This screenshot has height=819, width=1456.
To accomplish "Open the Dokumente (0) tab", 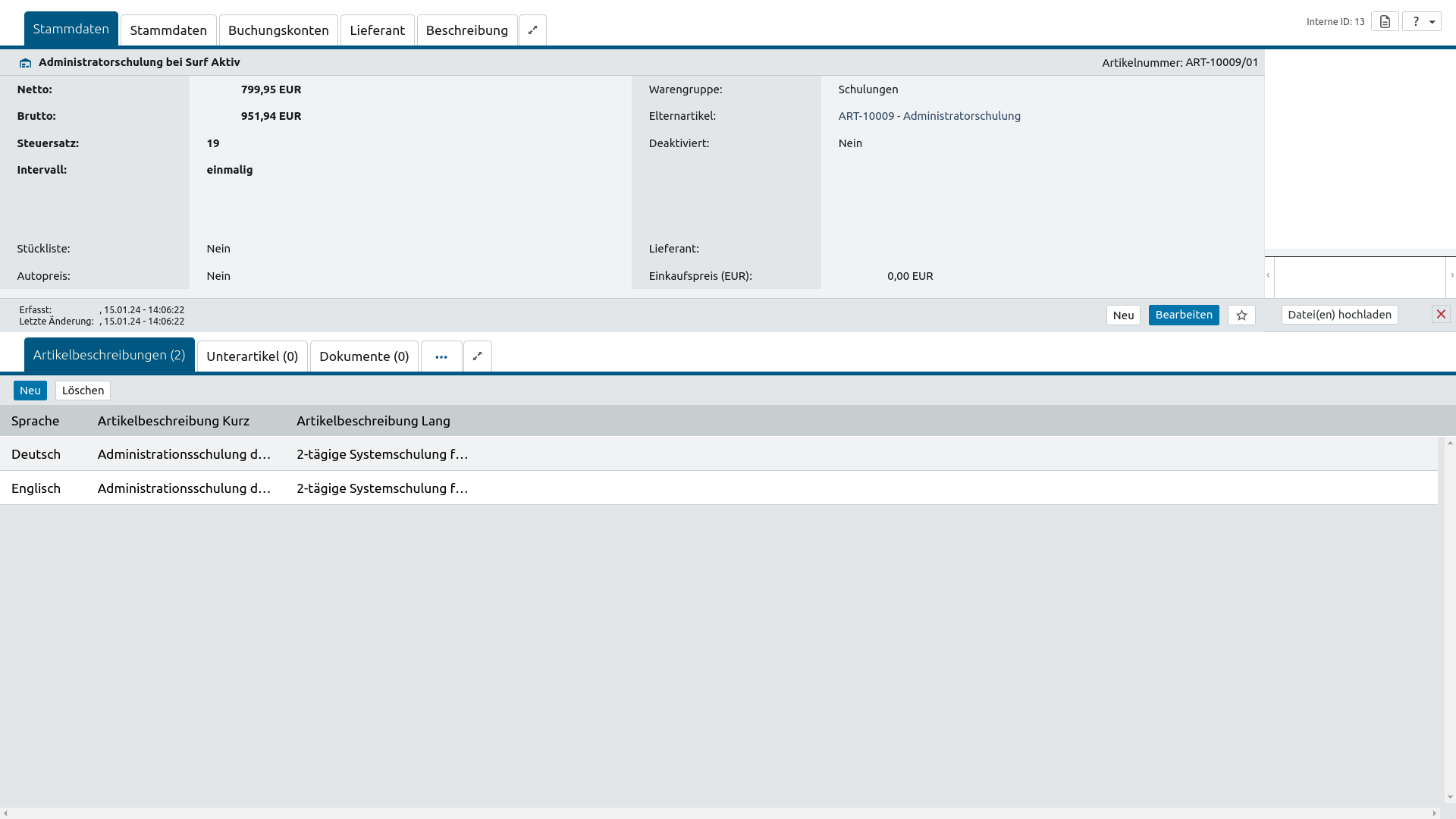I will click(364, 356).
